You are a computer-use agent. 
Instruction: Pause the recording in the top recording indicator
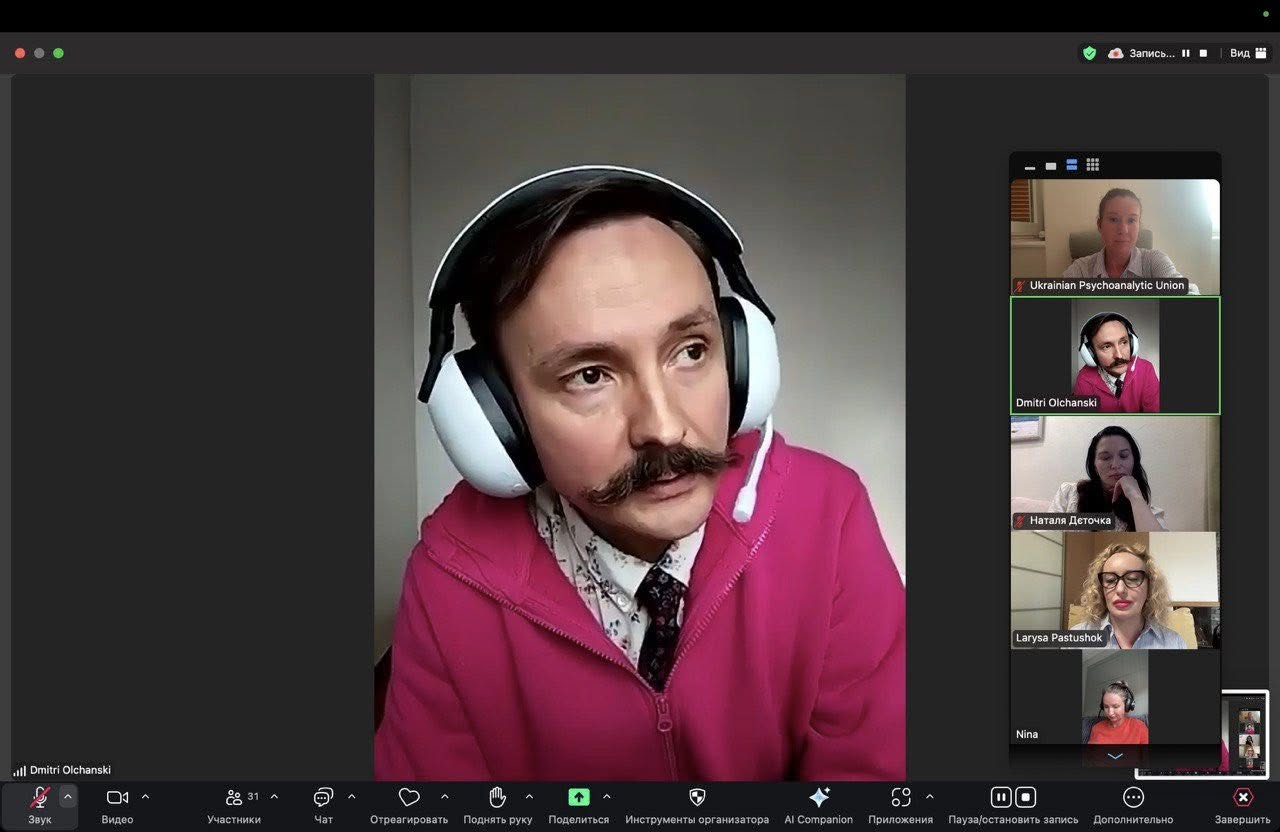tap(1185, 53)
